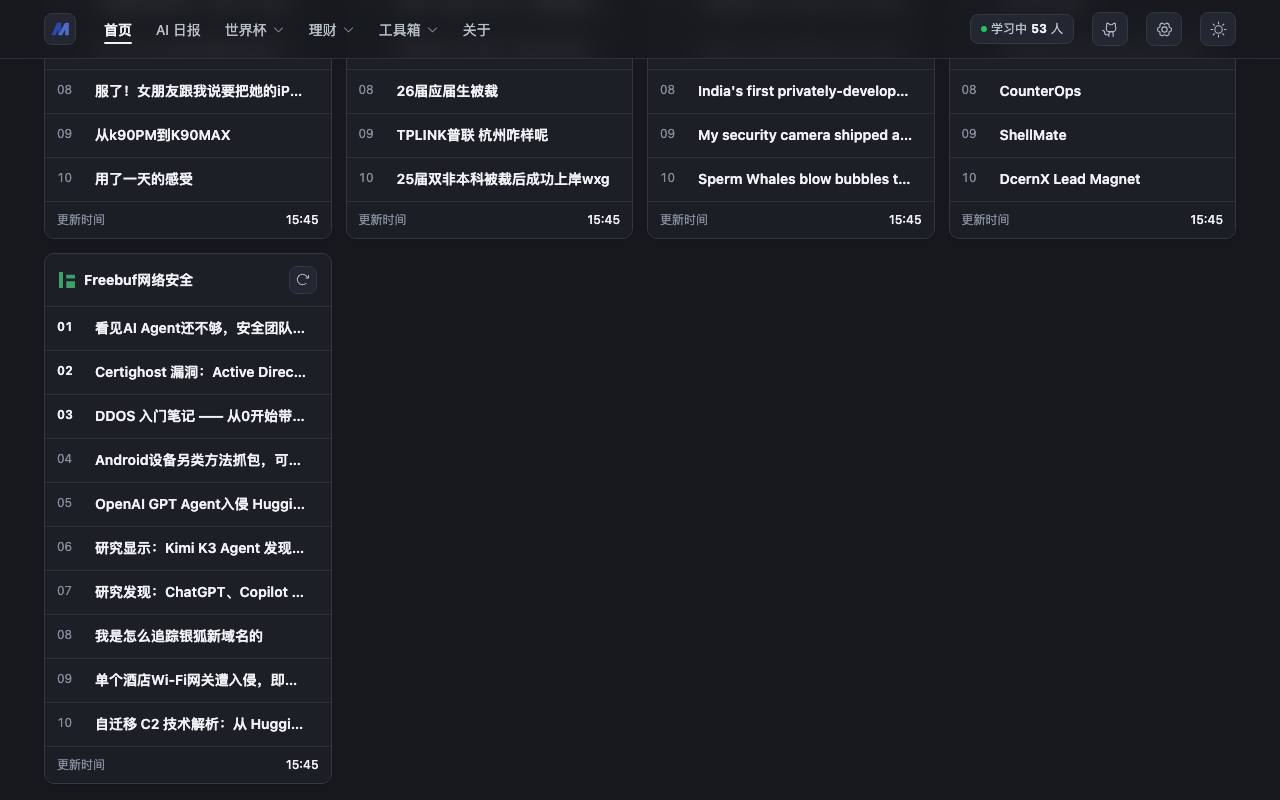
Task: Click the 学习中 53 人 status badge
Action: 1022,29
